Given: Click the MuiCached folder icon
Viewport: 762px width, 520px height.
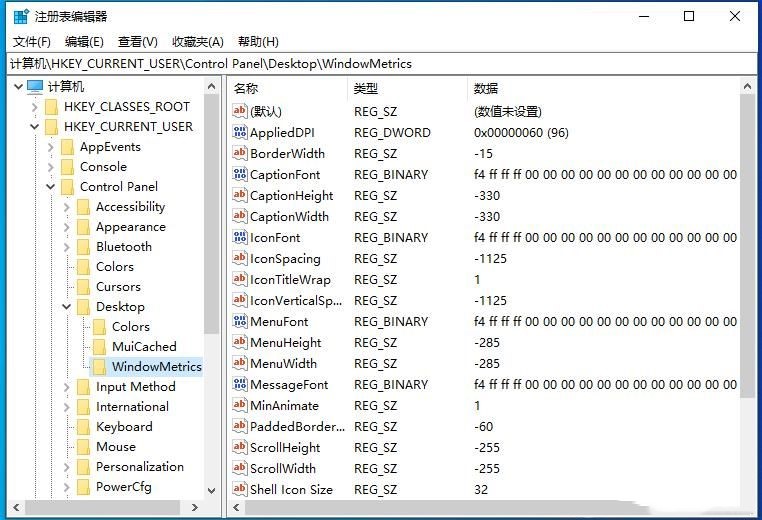Looking at the screenshot, I should (x=99, y=347).
